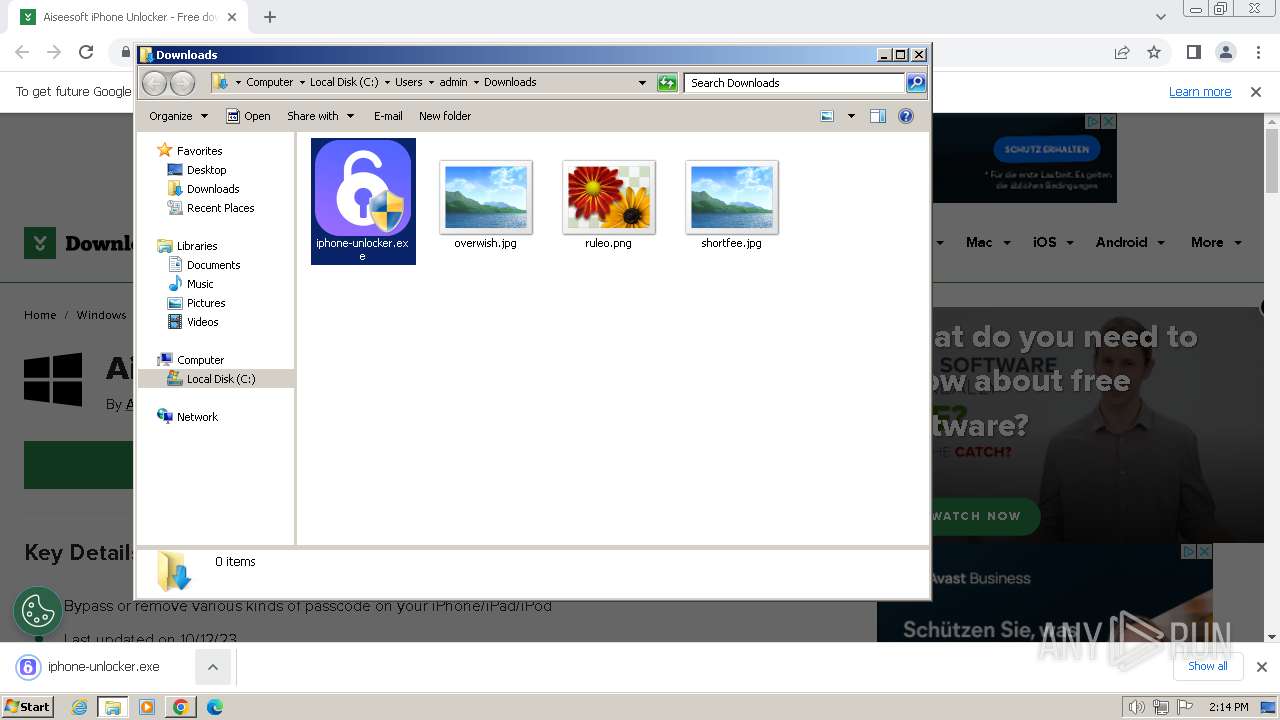Click Users in the address breadcrumb
The width and height of the screenshot is (1280, 720).
click(x=408, y=82)
